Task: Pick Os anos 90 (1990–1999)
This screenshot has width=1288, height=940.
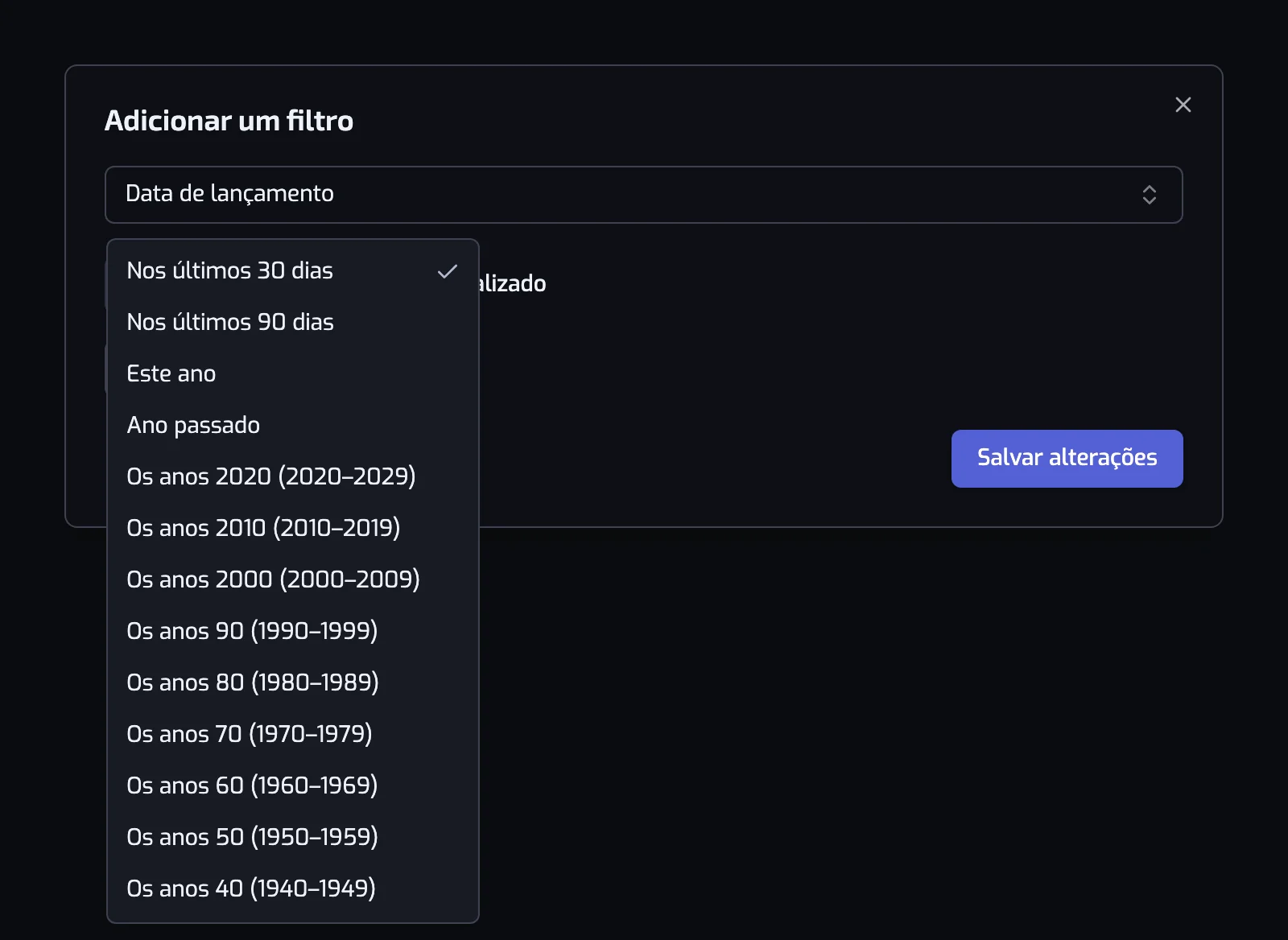Action: click(293, 632)
